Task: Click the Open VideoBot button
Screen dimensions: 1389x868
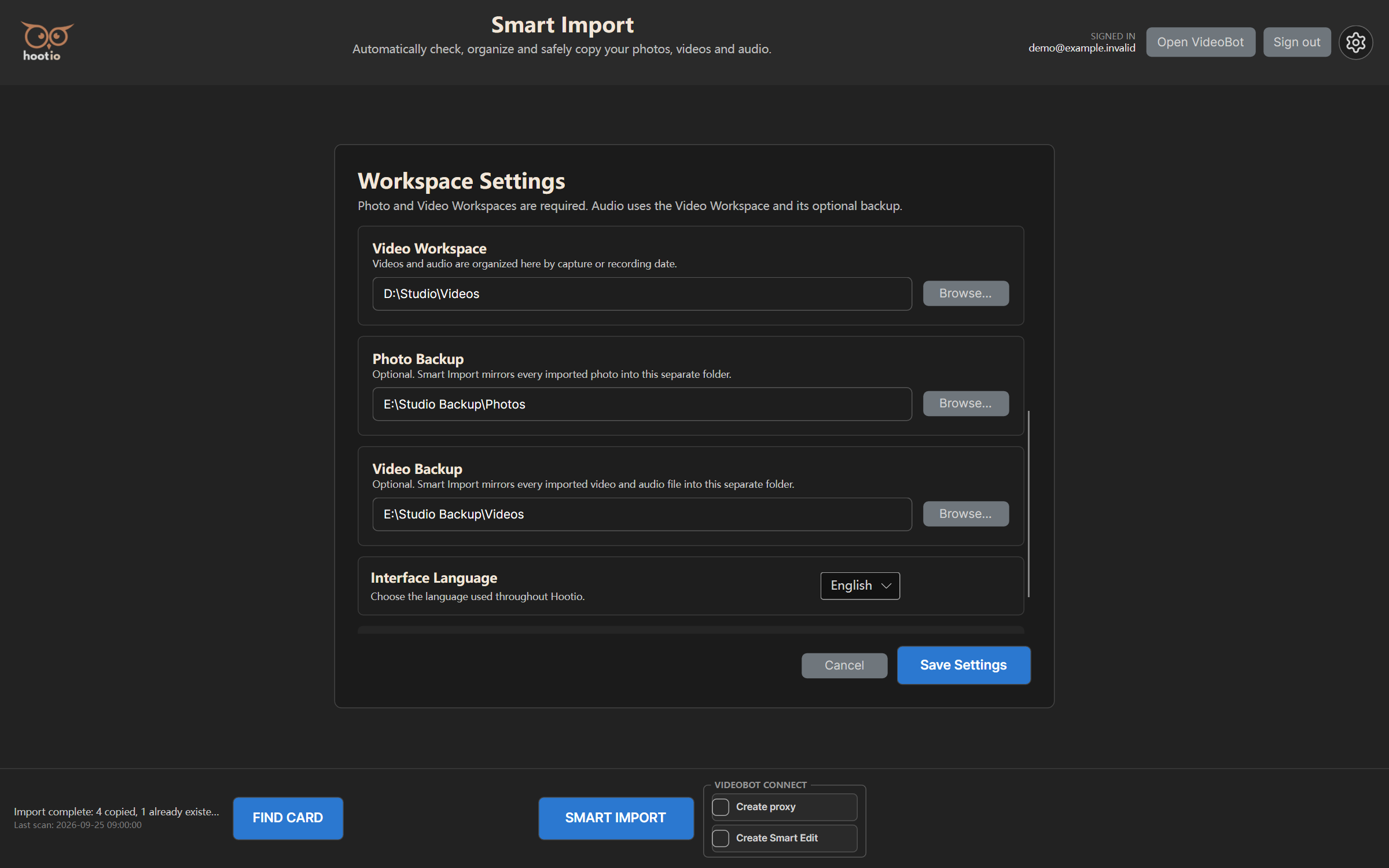Action: click(x=1200, y=42)
